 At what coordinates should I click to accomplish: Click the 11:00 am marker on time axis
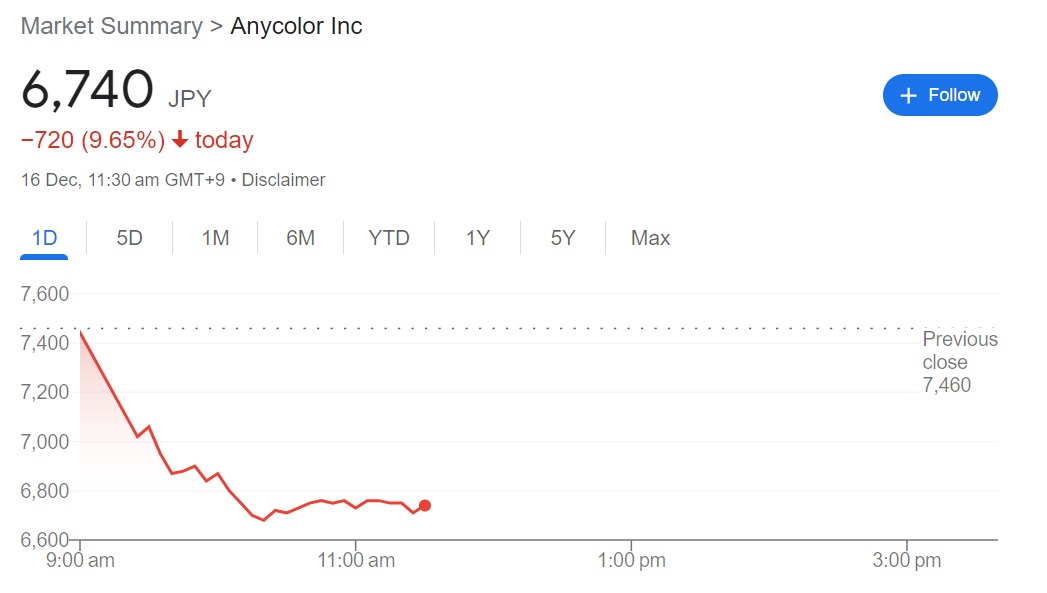356,560
